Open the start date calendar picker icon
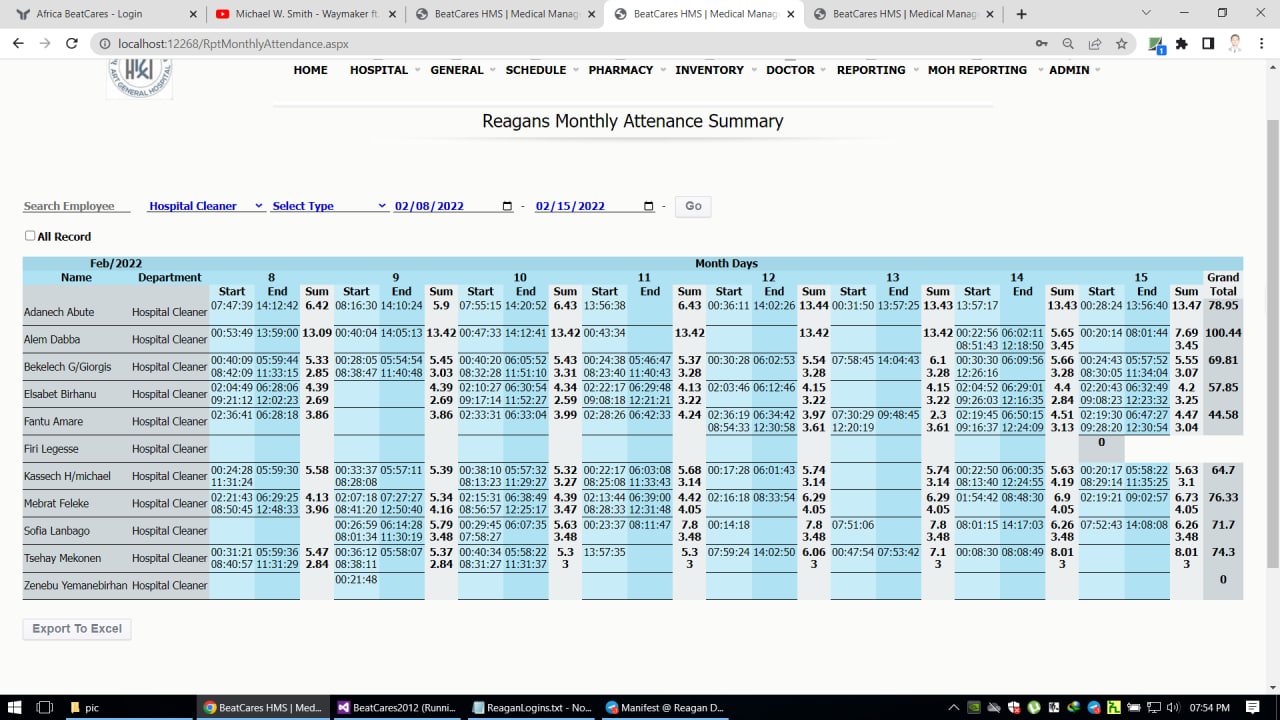The width and height of the screenshot is (1280, 720). click(507, 206)
